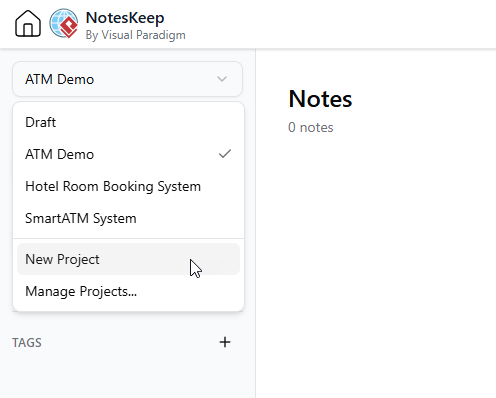
Task: Select the Draft project
Action: coord(128,122)
